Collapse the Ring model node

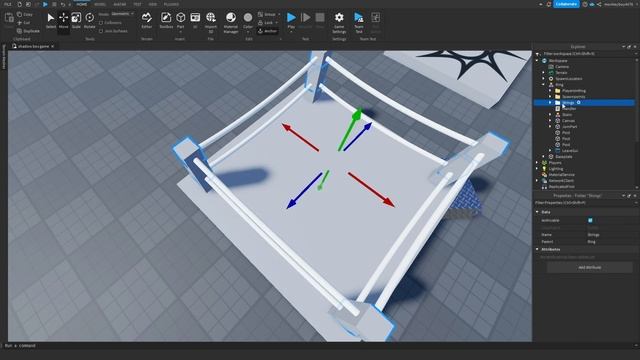544,84
